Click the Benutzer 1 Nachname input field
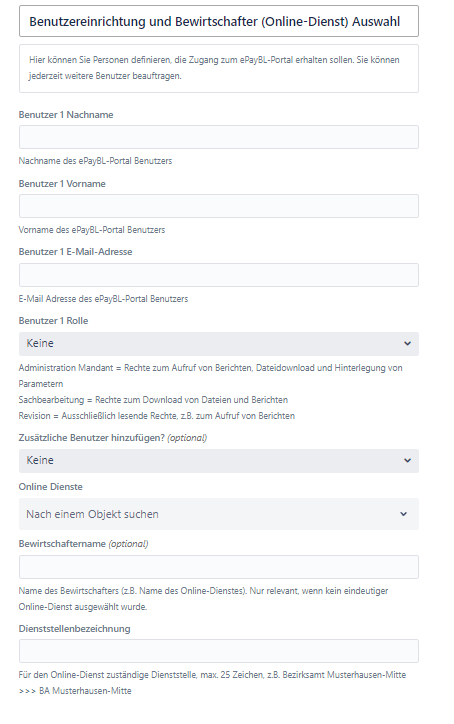This screenshot has height=724, width=454. click(218, 137)
